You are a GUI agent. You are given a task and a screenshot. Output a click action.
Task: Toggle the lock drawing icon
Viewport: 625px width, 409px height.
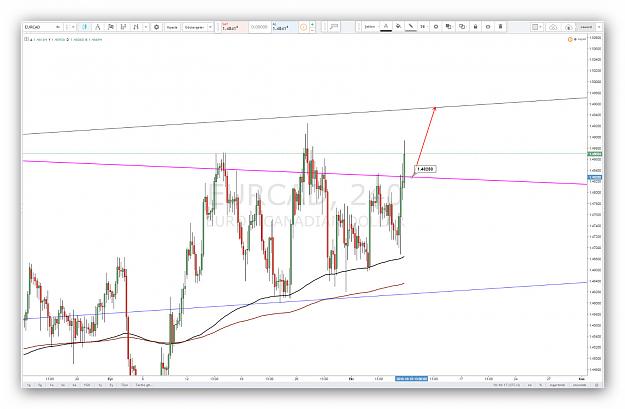point(475,27)
